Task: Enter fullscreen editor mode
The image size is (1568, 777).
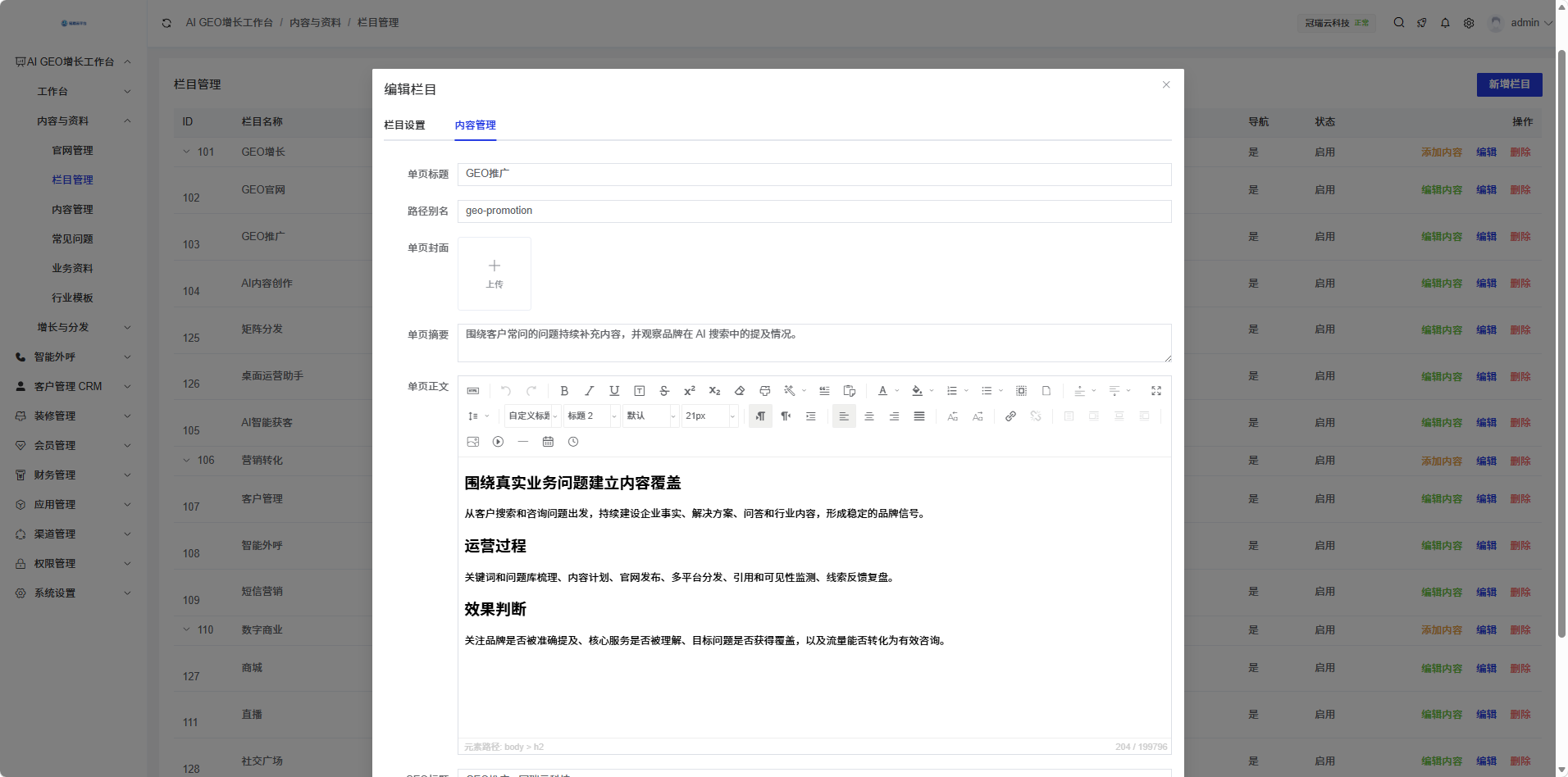Action: point(1156,391)
